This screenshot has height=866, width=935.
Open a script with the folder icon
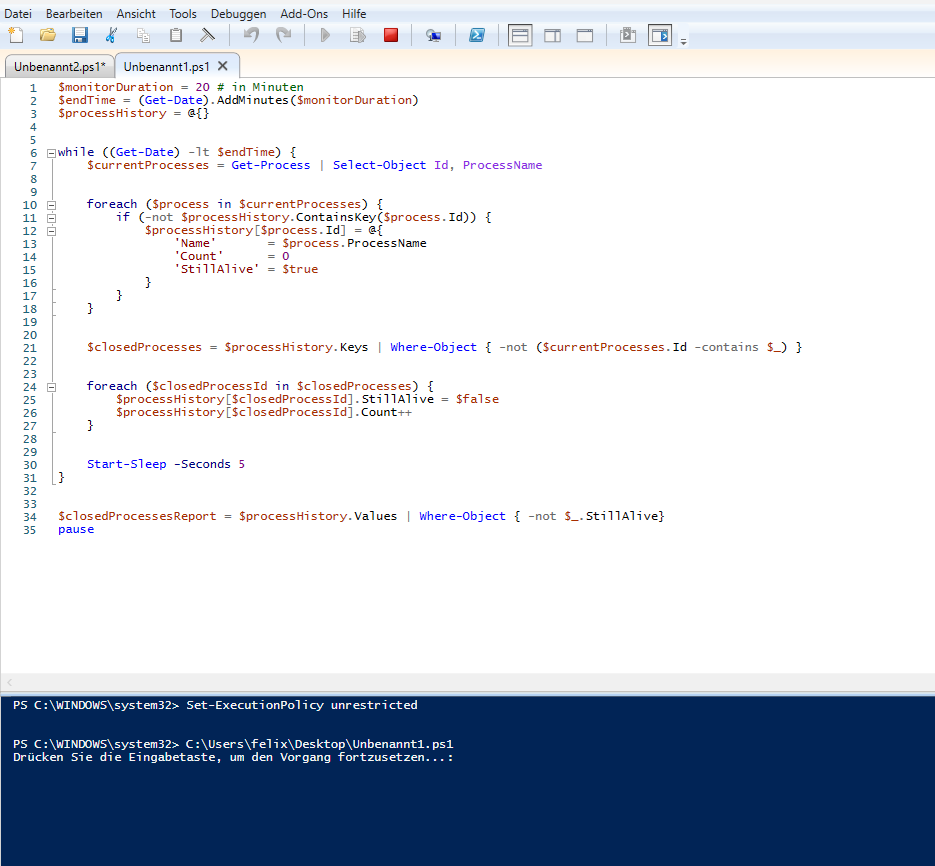tap(48, 35)
